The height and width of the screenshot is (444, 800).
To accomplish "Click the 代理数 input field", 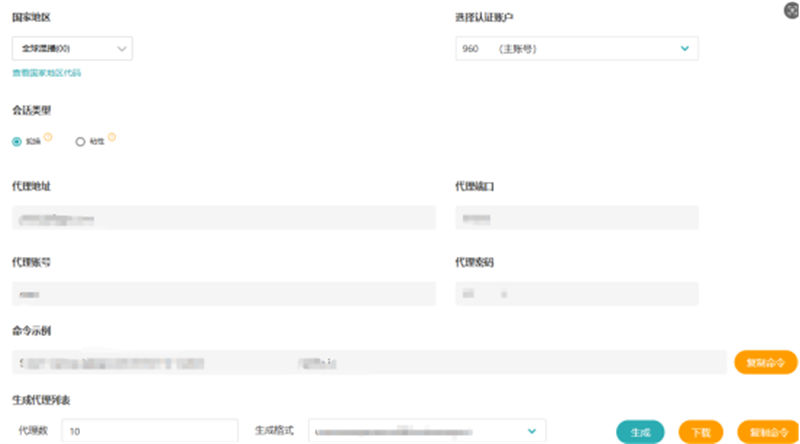I will (148, 431).
